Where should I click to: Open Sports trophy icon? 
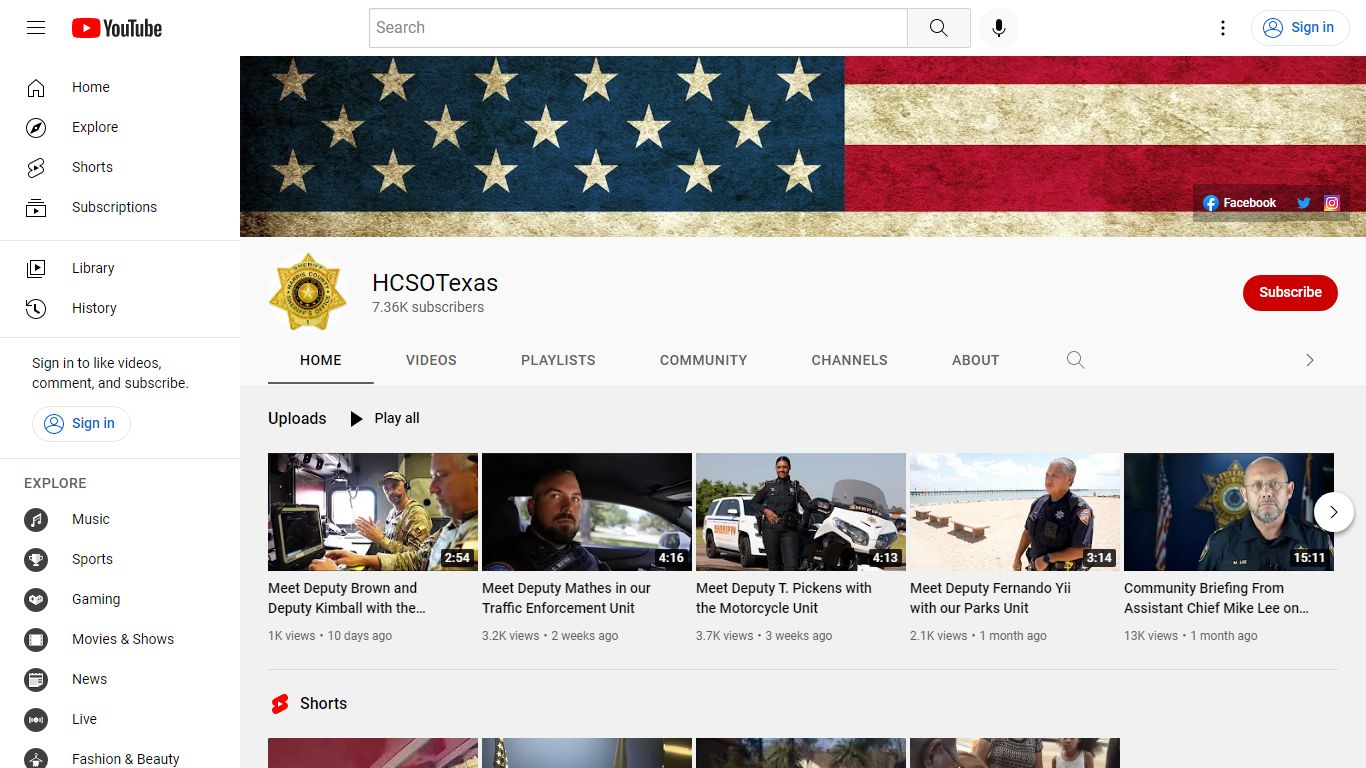[36, 559]
